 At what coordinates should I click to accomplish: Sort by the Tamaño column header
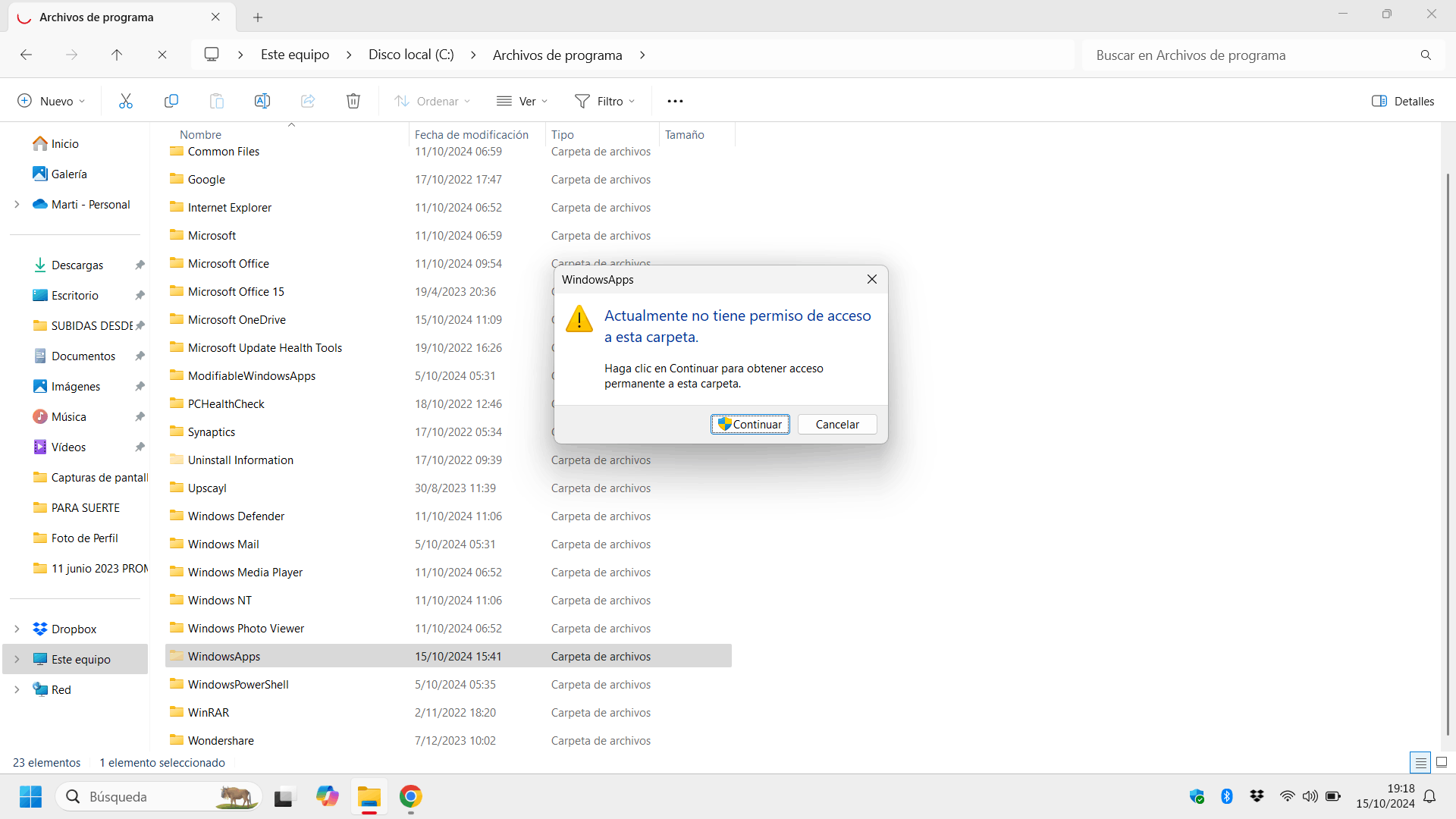pyautogui.click(x=685, y=134)
